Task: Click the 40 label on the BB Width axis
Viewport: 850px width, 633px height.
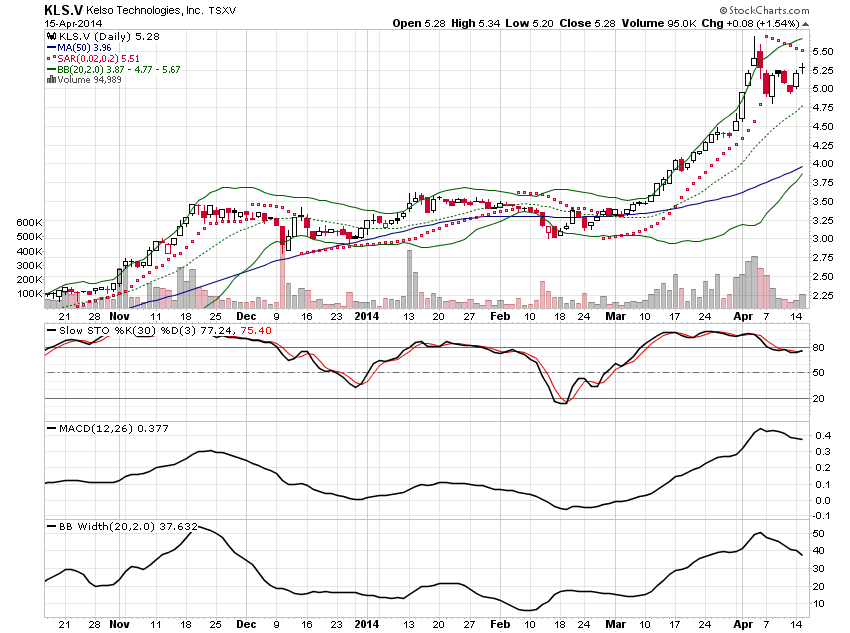Action: coord(819,551)
